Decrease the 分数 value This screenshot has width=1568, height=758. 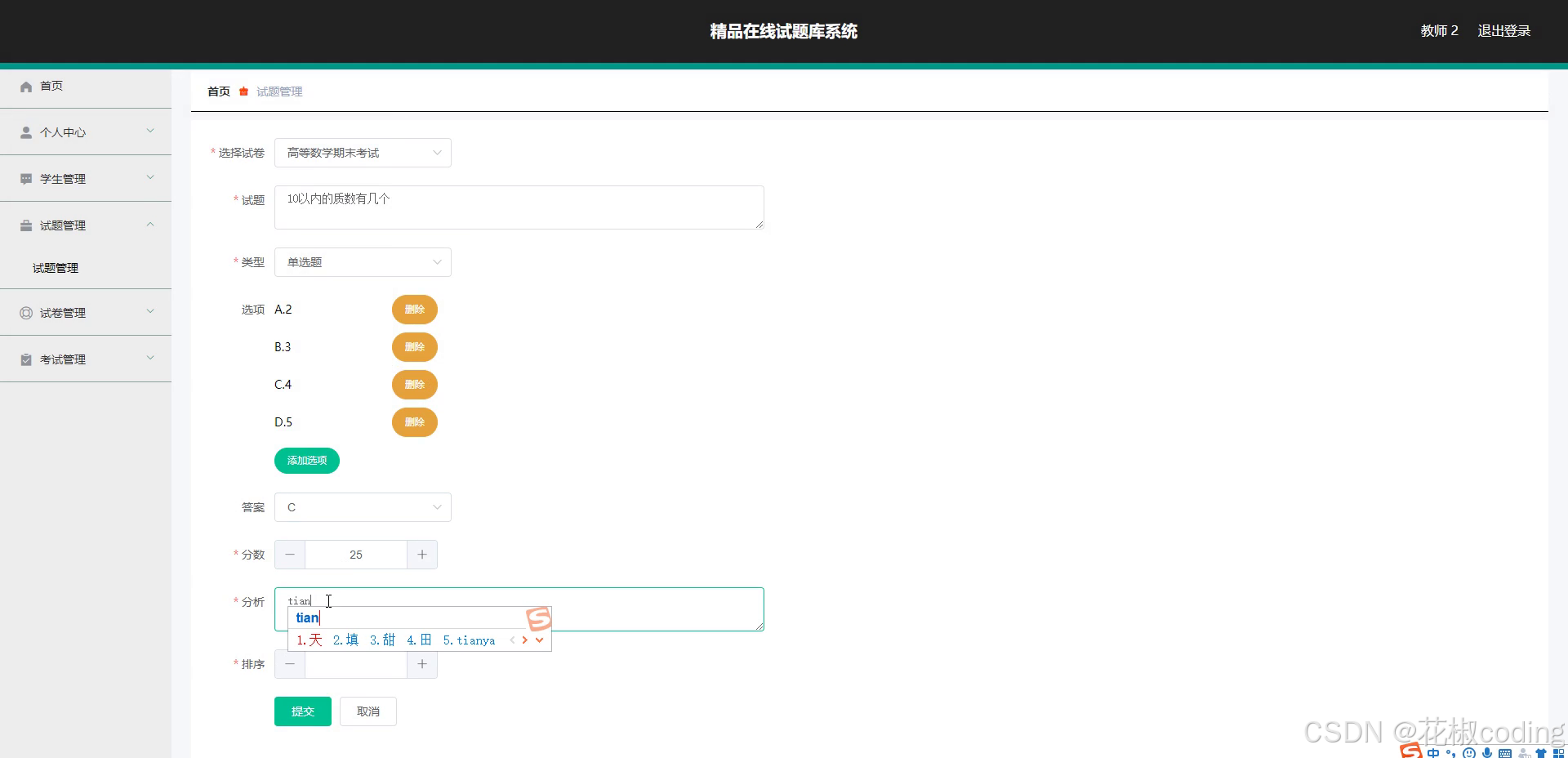(290, 555)
